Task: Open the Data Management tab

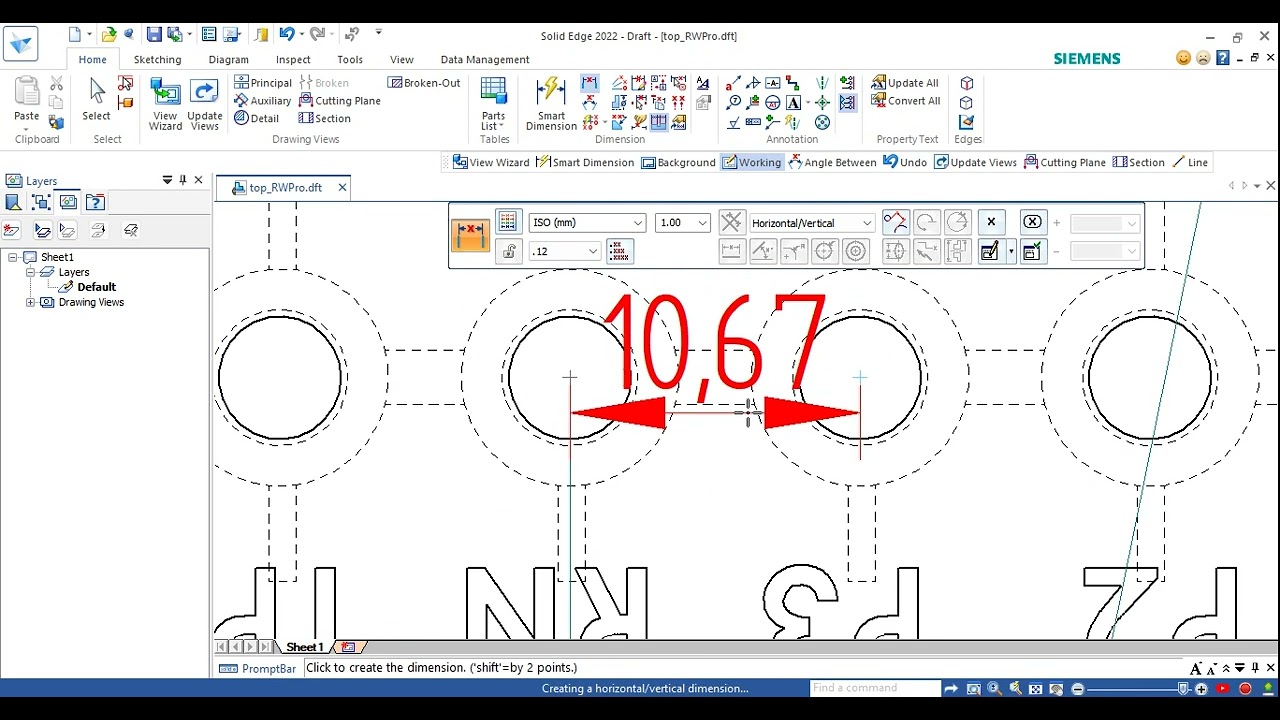Action: (x=485, y=60)
